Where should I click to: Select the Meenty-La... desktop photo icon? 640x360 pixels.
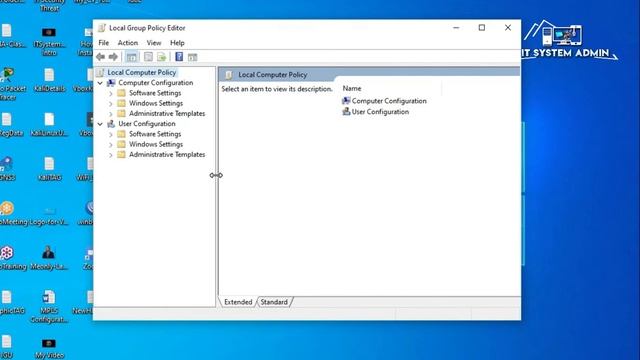click(49, 258)
